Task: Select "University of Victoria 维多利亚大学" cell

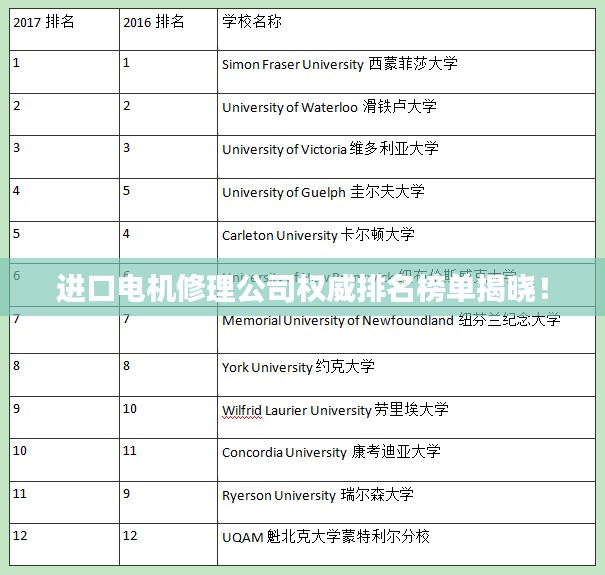Action: 407,157
